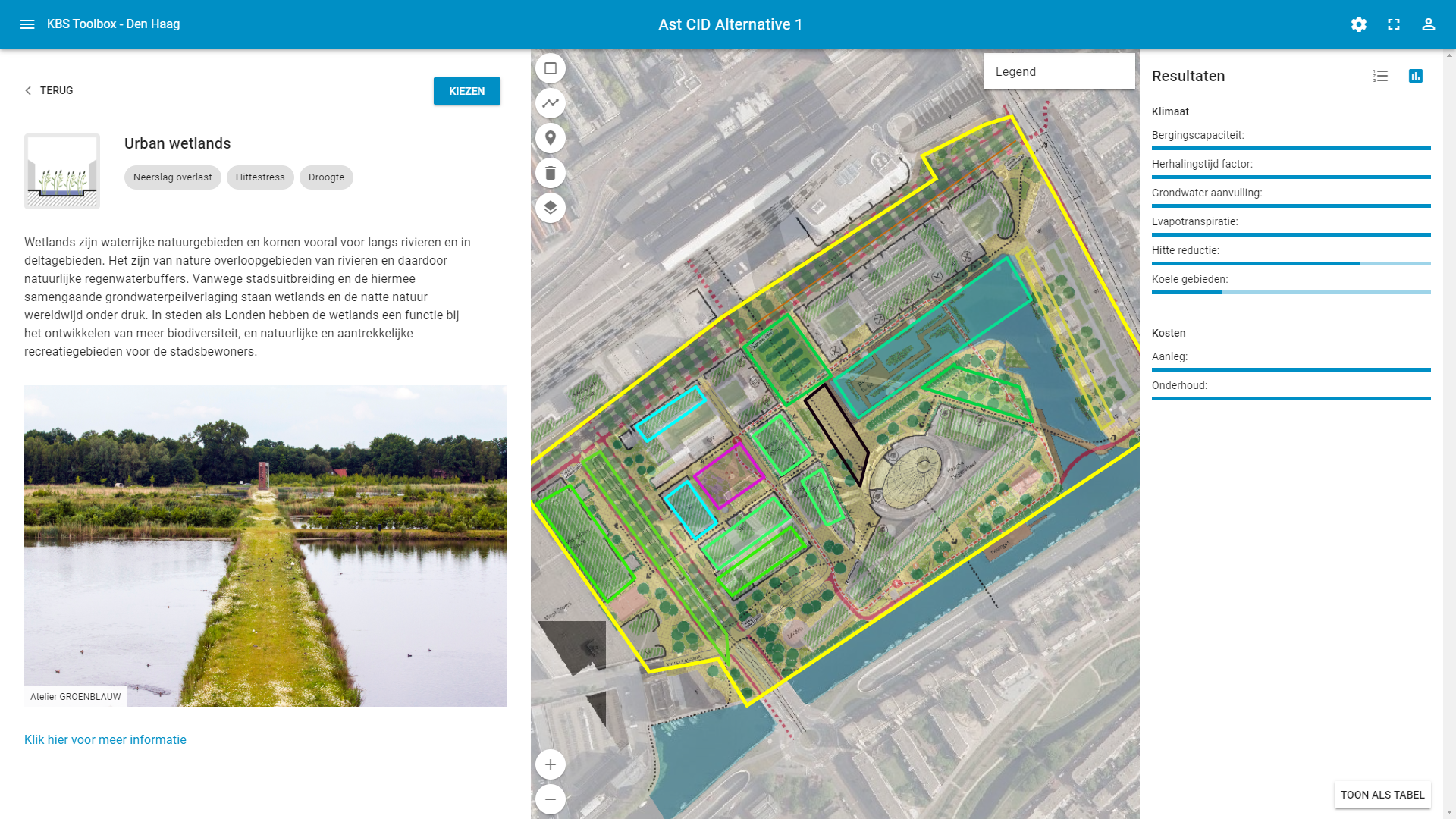This screenshot has height=819, width=1456.
Task: Click the 'Resultaten' heading
Action: [x=1188, y=76]
